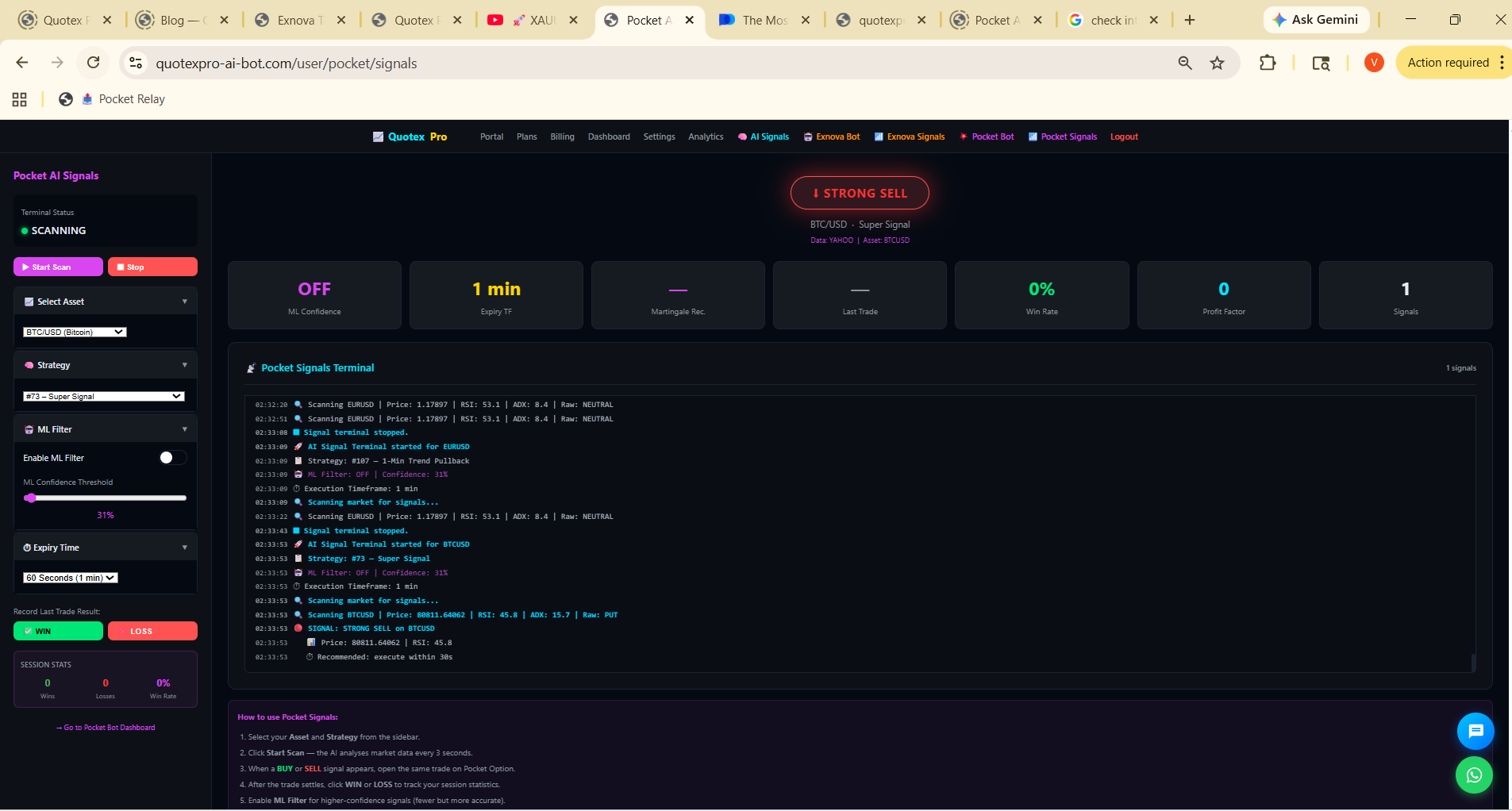This screenshot has width=1512, height=811.
Task: Click the STRONG SELL signal badge
Action: [860, 193]
